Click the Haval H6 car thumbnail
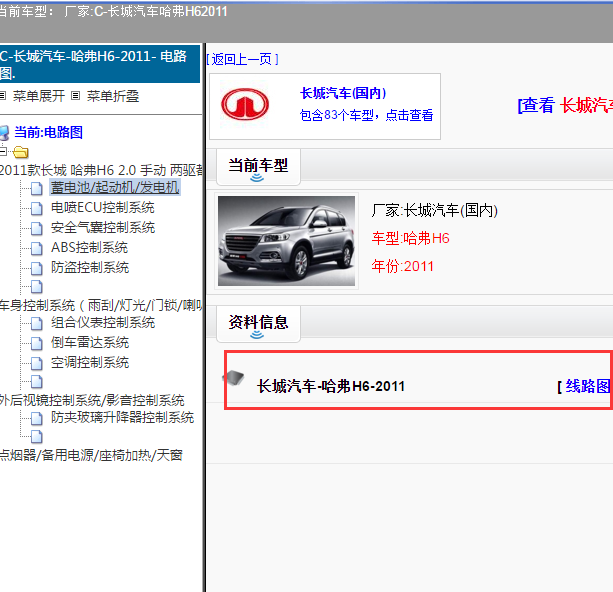Screen dimensions: 613x592 point(286,241)
